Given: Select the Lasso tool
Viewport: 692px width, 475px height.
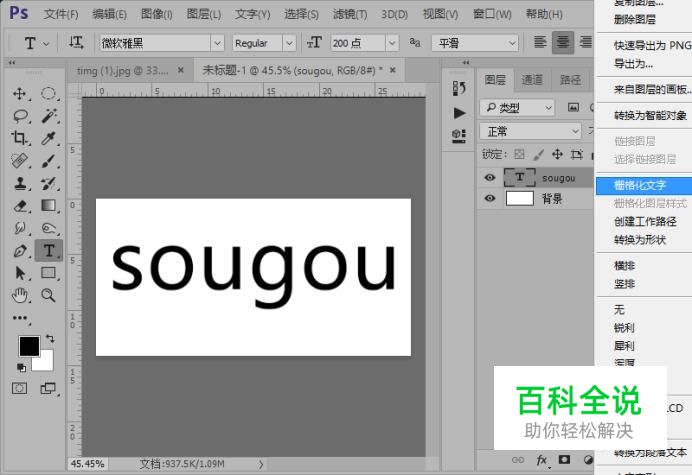Looking at the screenshot, I should pos(20,116).
